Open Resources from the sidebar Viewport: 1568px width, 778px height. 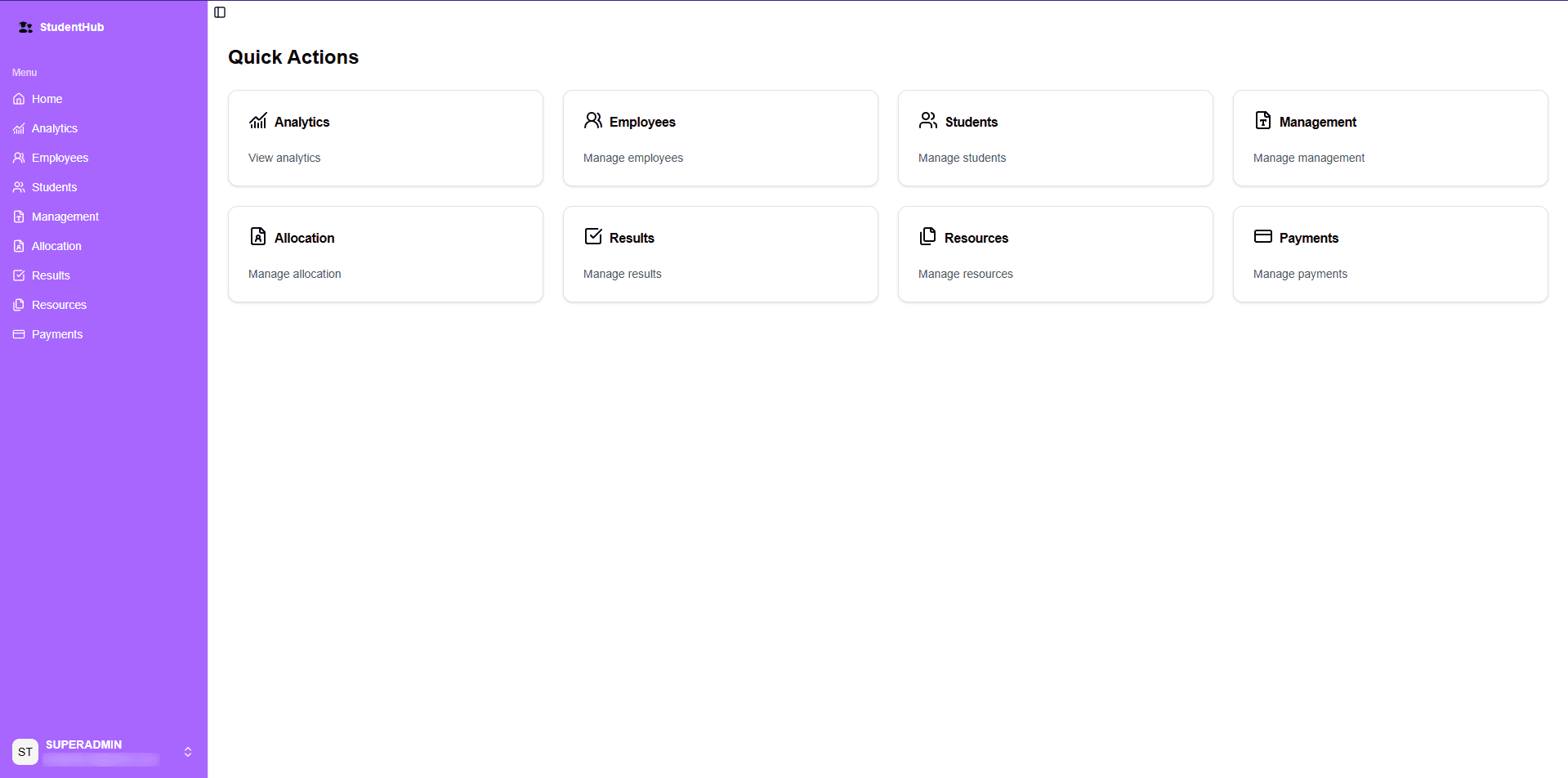pyautogui.click(x=59, y=305)
